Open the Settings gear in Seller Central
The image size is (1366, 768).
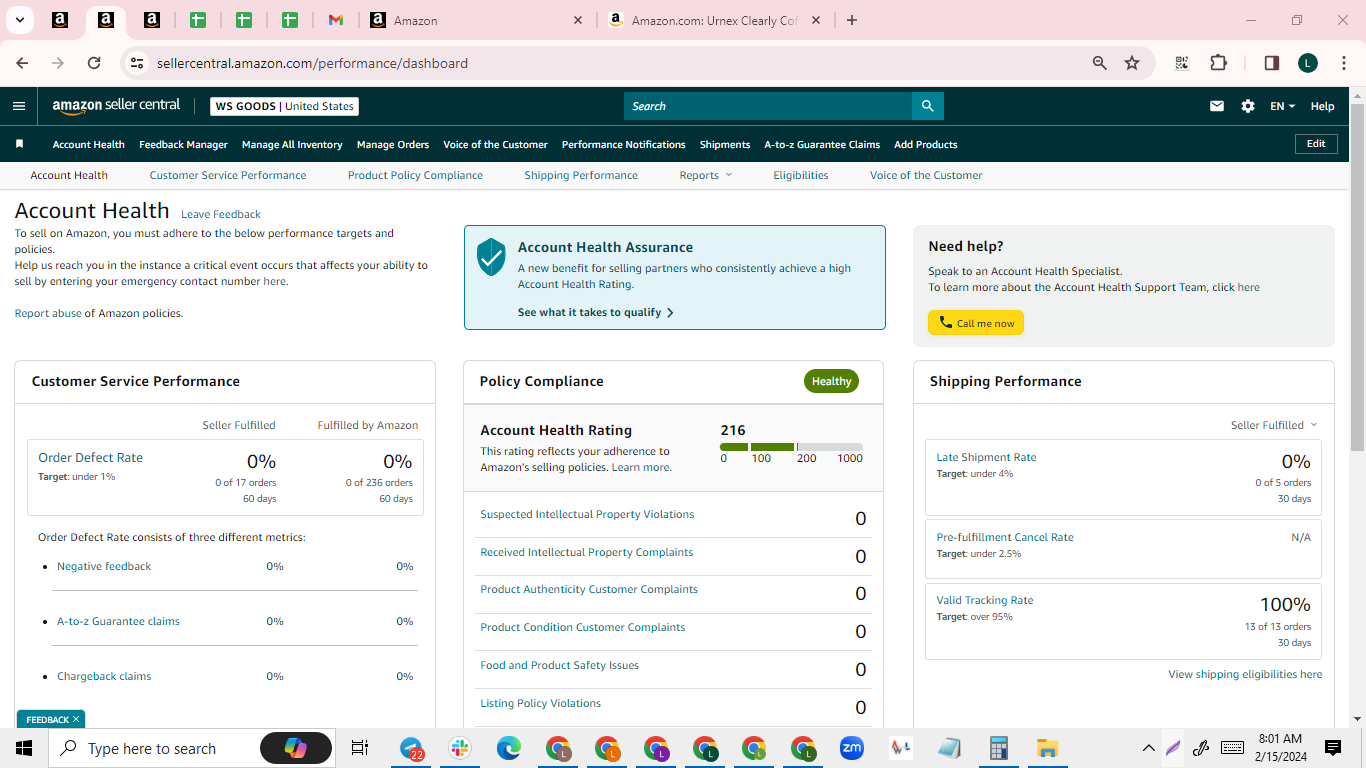point(1248,106)
